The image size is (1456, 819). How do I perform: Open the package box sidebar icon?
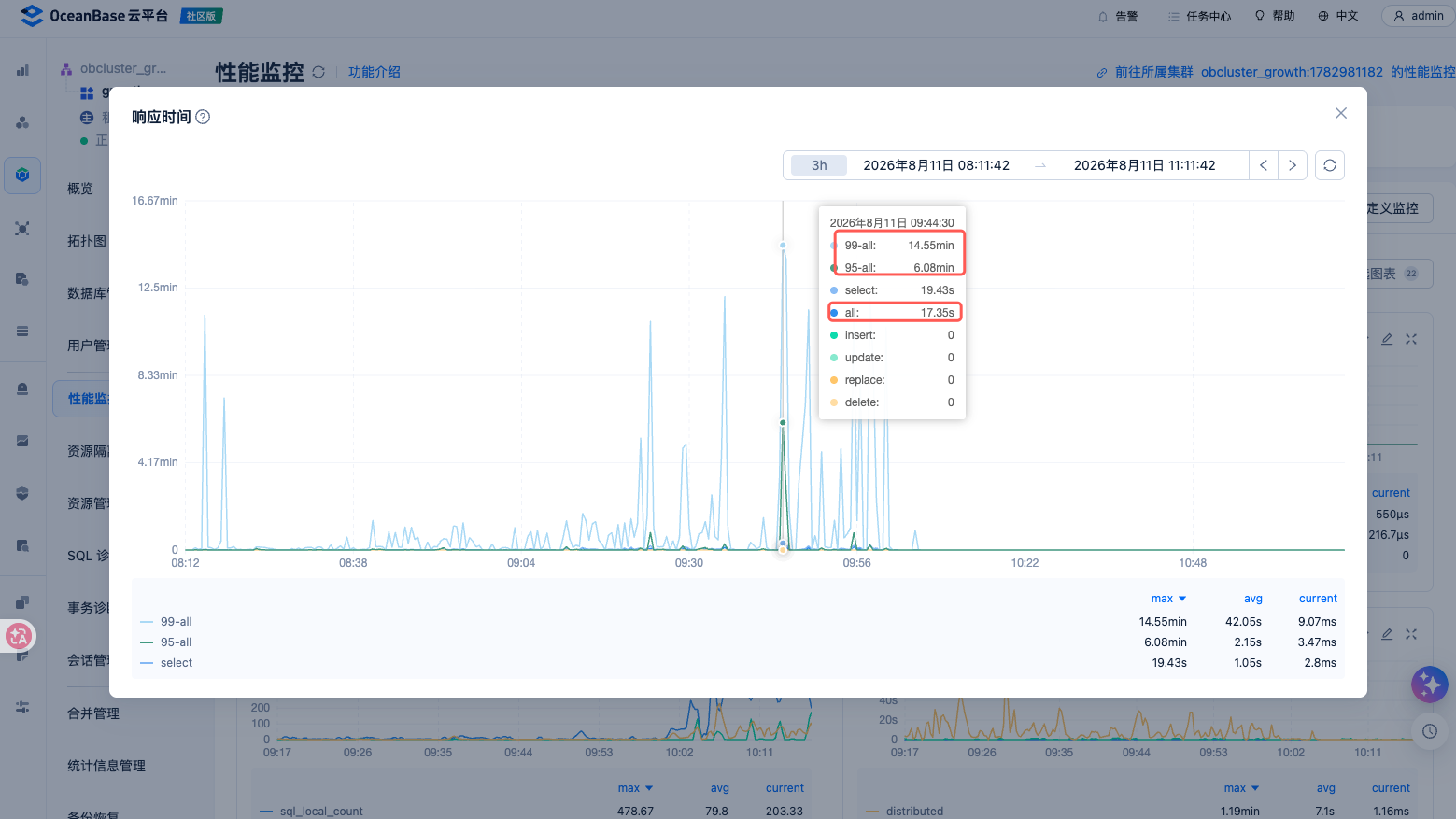tap(22, 493)
